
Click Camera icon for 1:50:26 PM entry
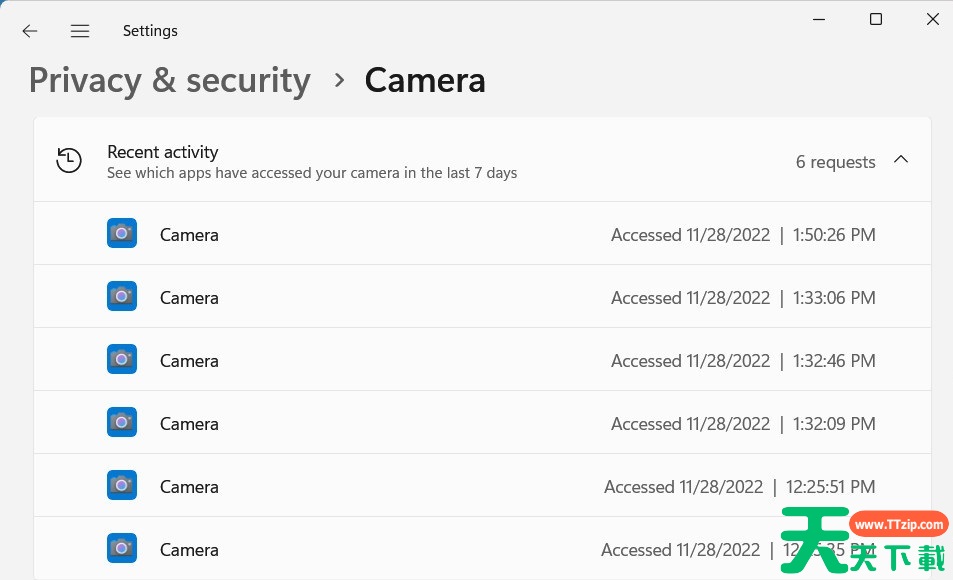[122, 233]
